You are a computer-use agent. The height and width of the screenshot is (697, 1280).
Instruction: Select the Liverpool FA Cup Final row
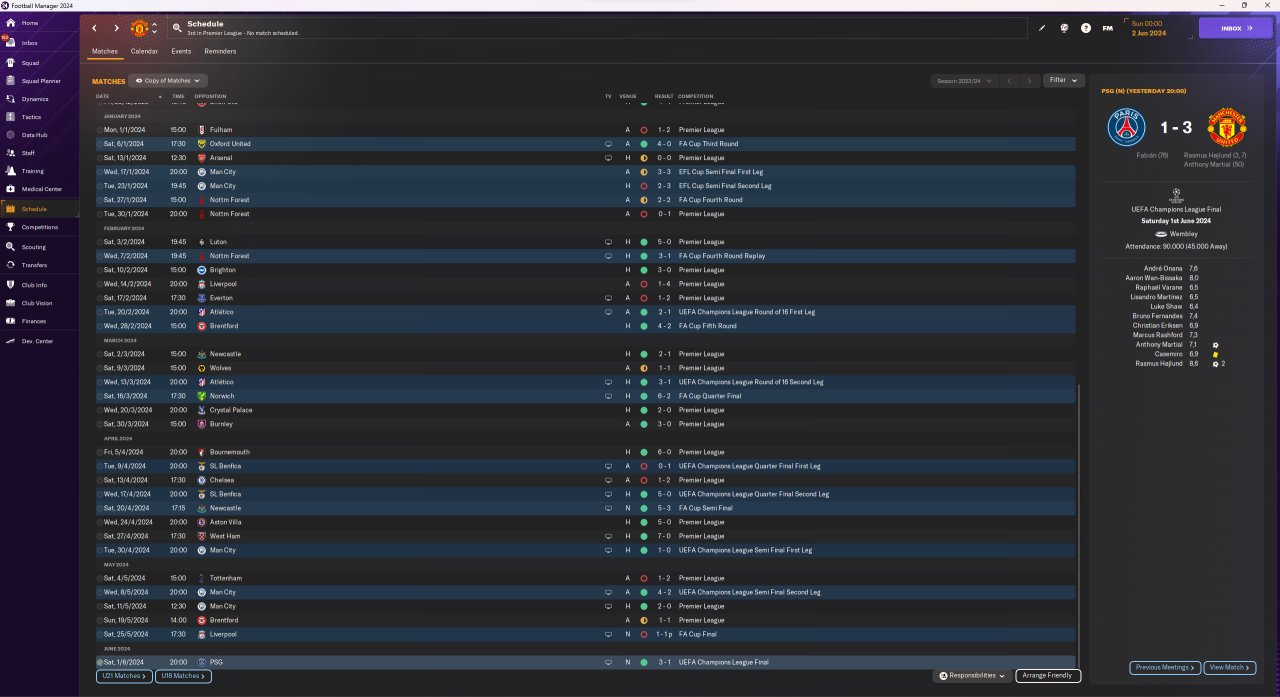coord(585,634)
